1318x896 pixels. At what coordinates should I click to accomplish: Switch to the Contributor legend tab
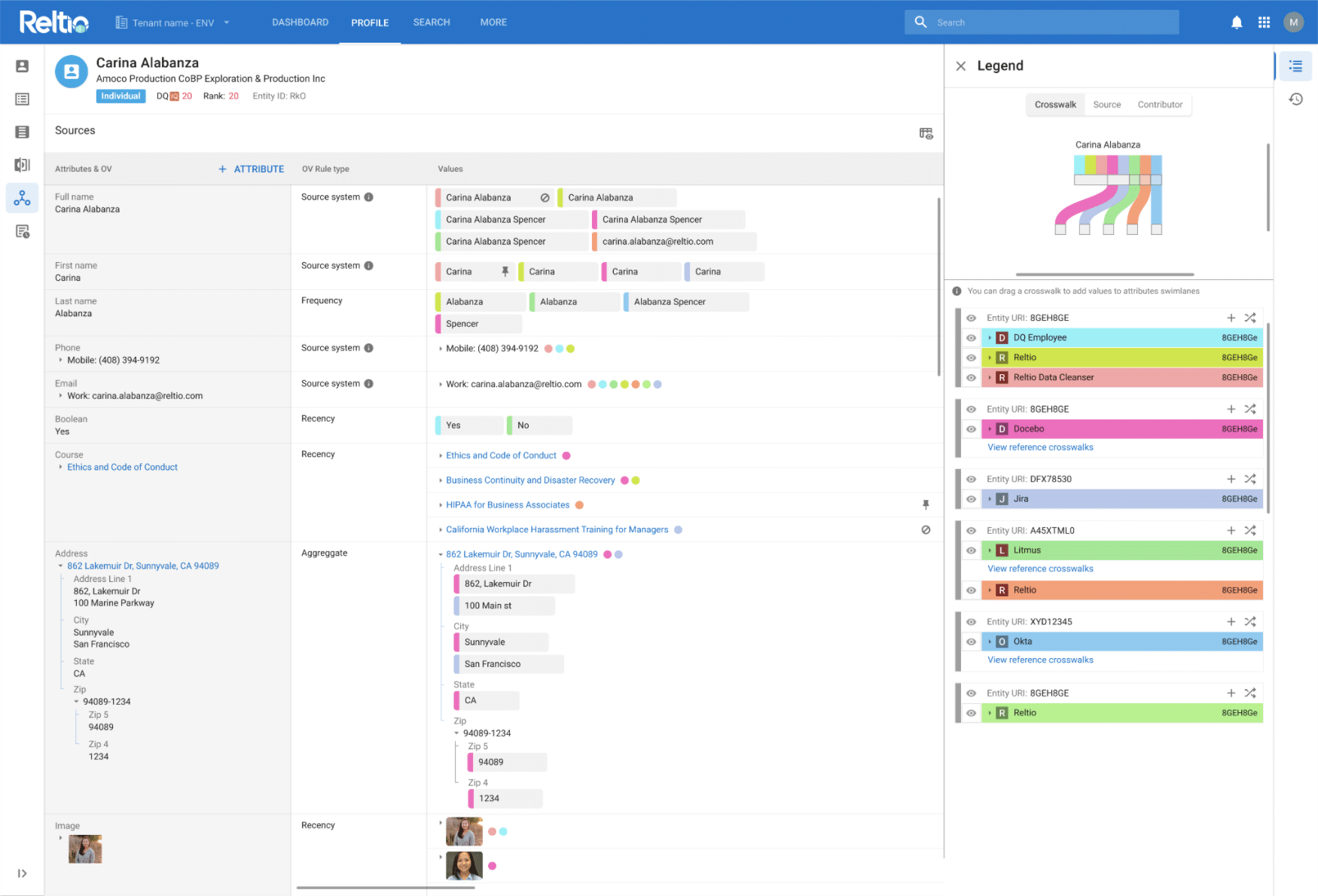pos(1159,105)
